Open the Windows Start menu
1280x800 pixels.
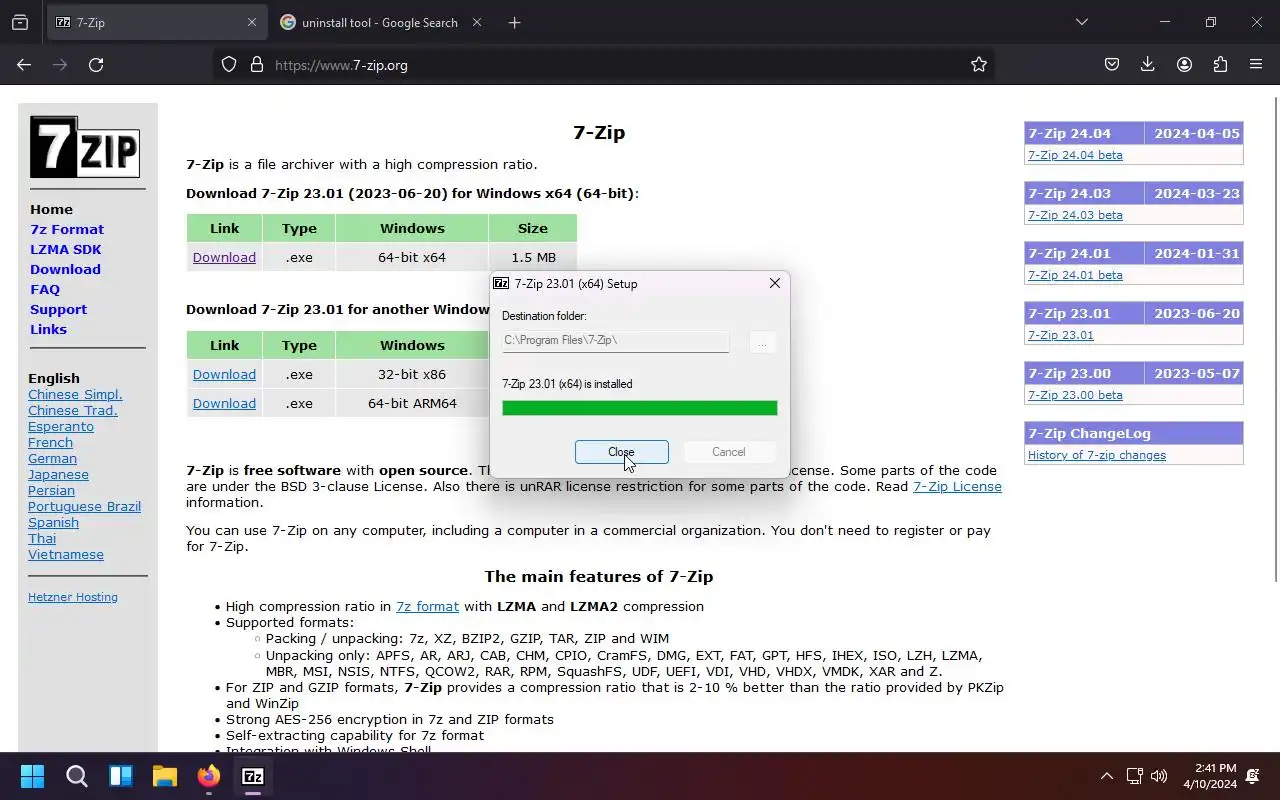32,776
